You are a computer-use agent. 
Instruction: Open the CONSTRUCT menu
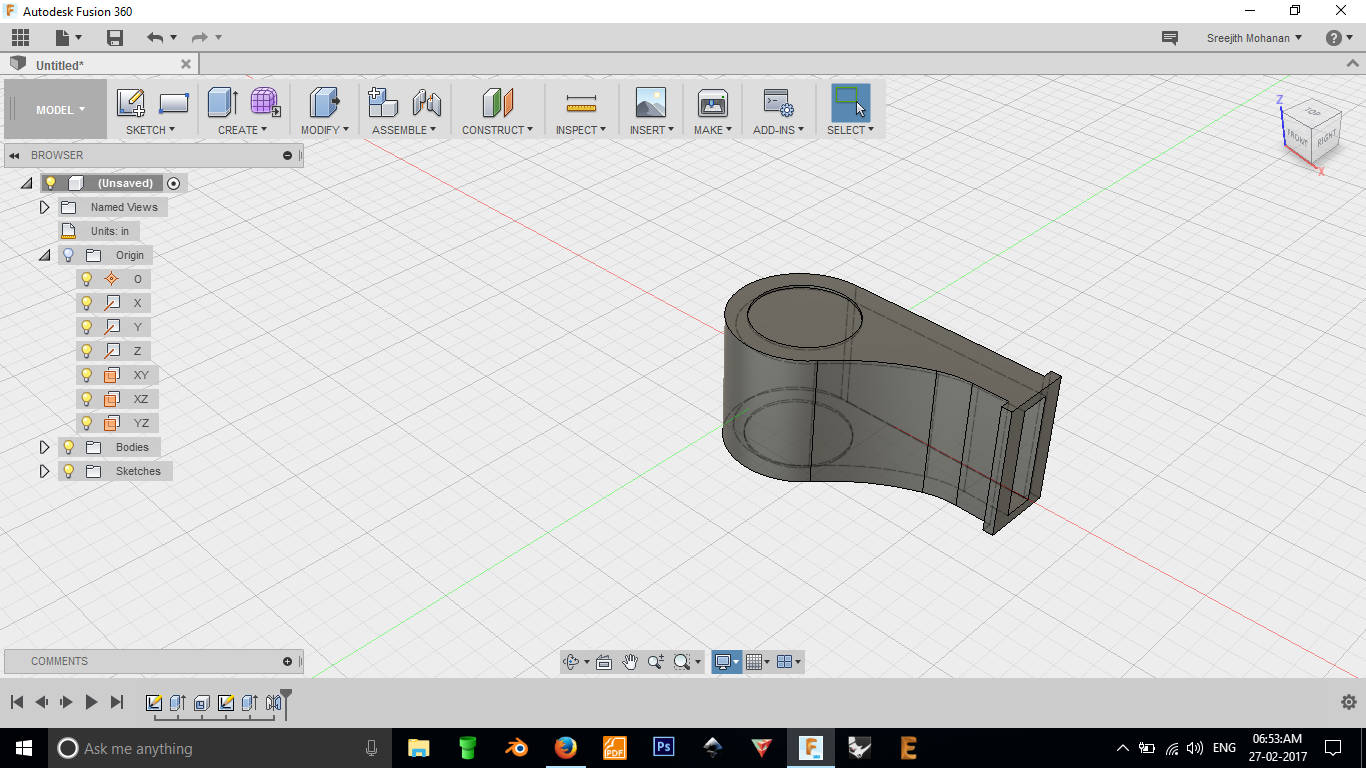click(497, 130)
